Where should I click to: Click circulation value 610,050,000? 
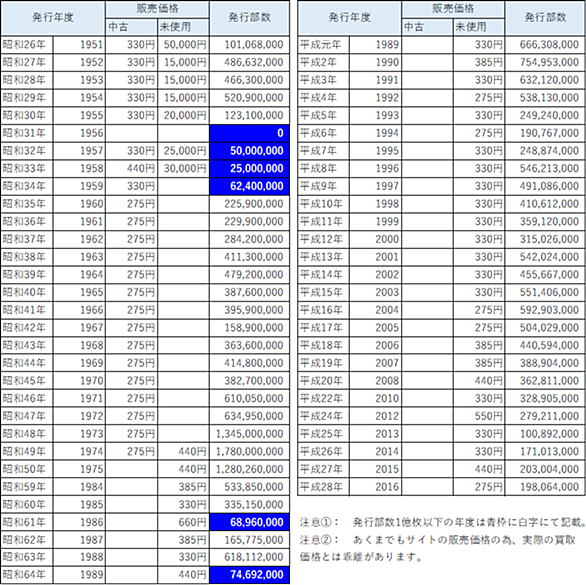point(249,398)
